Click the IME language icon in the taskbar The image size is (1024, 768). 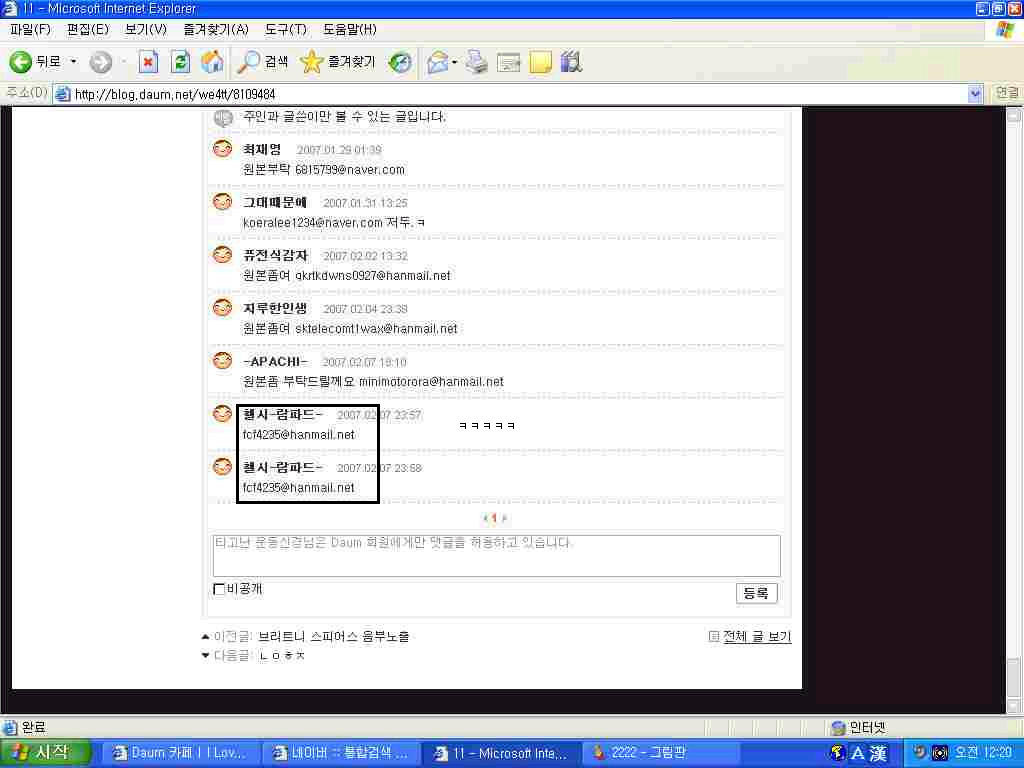[838, 753]
